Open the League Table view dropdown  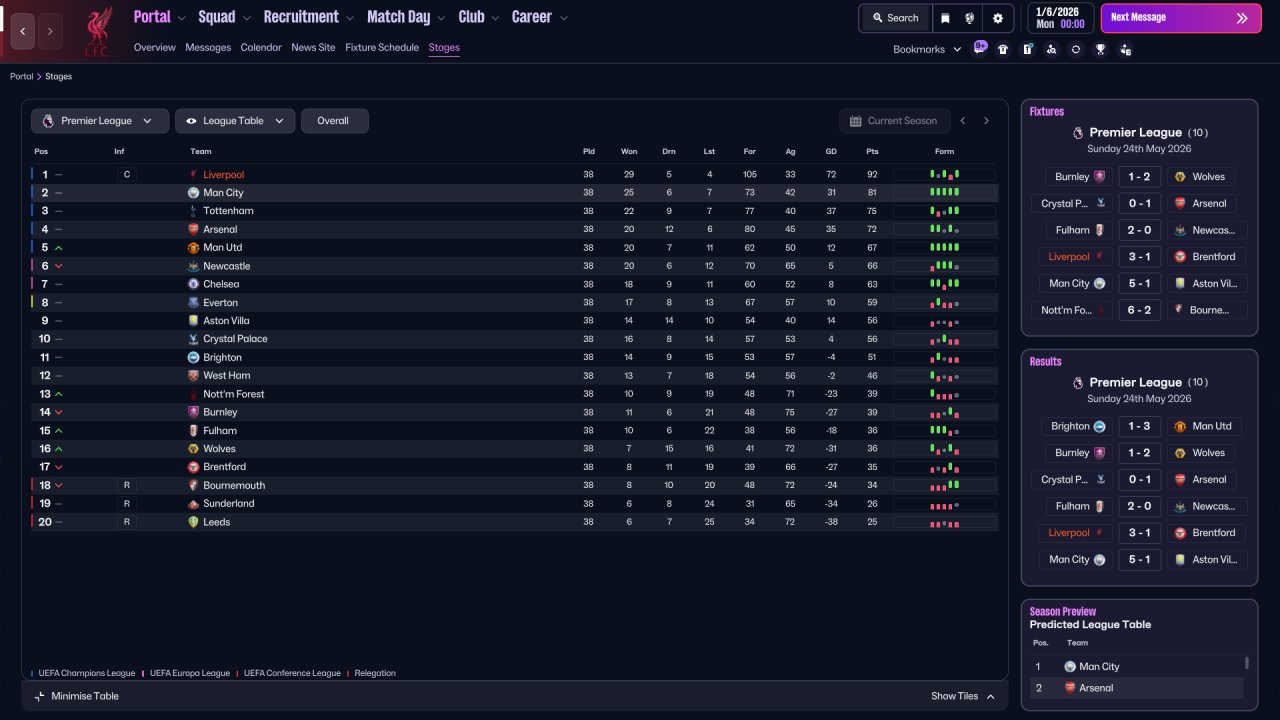click(x=235, y=121)
